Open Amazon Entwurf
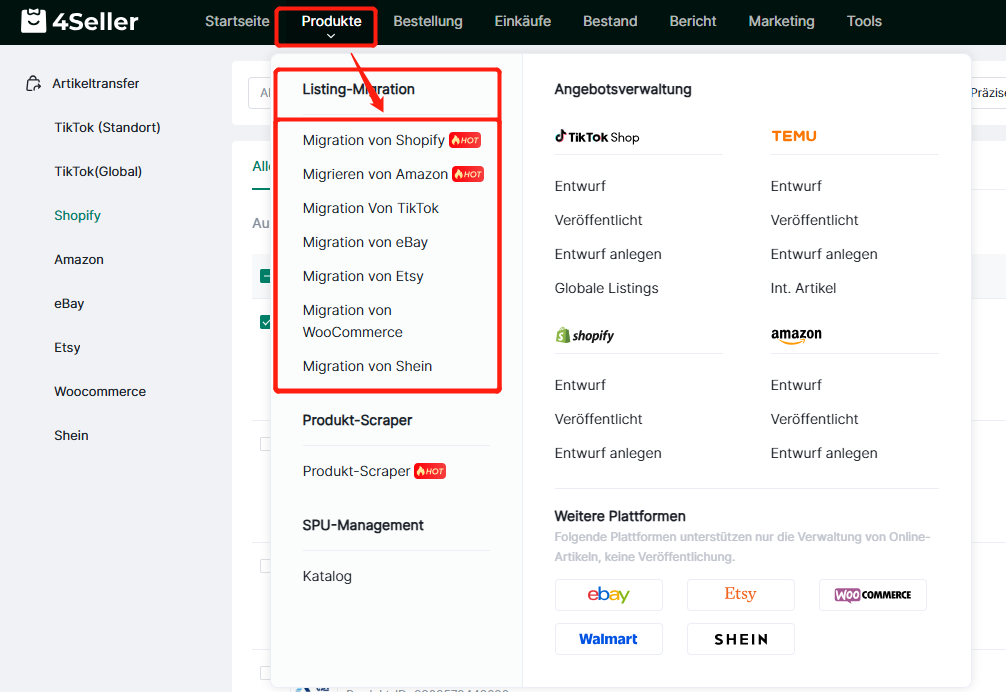The height and width of the screenshot is (692, 1006). pos(796,385)
